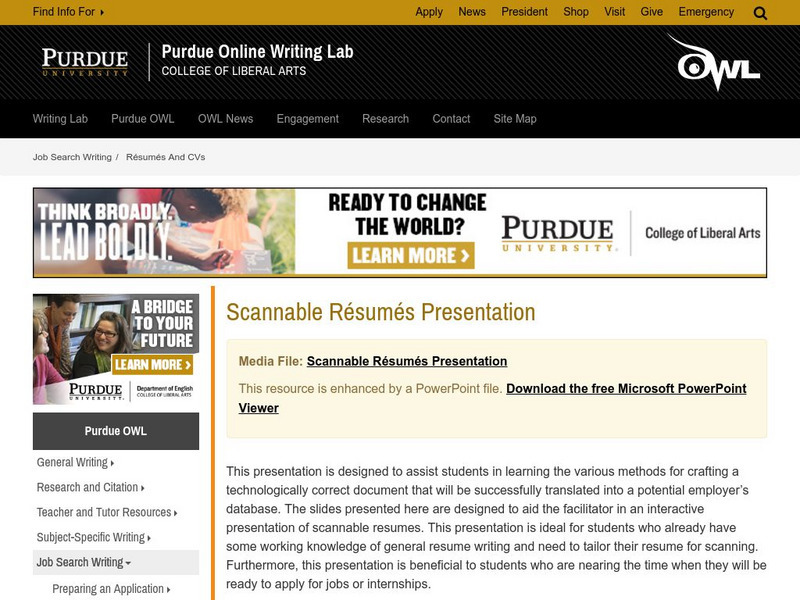Collapse the Job Search Writing section
Viewport: 800px width, 600px height.
click(x=83, y=562)
